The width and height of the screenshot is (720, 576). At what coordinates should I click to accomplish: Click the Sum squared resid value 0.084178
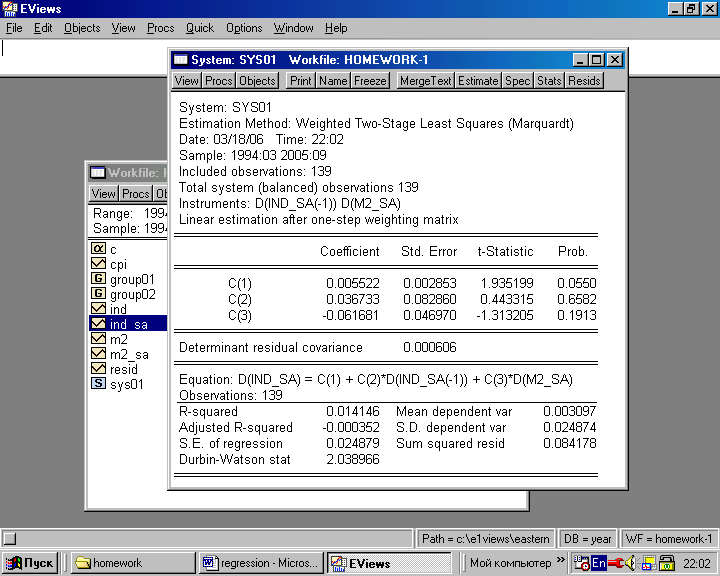pos(569,443)
